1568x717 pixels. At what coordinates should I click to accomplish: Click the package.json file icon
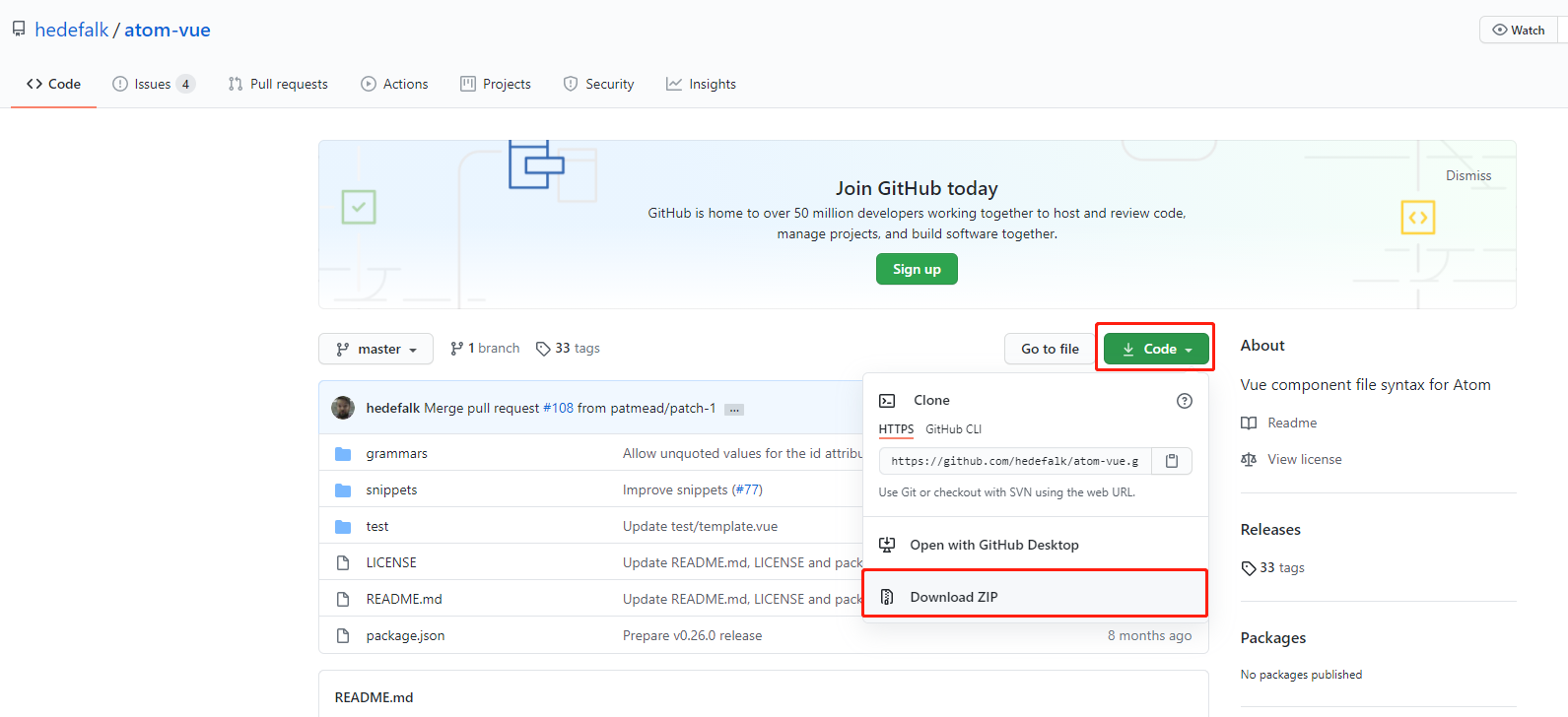tap(343, 635)
